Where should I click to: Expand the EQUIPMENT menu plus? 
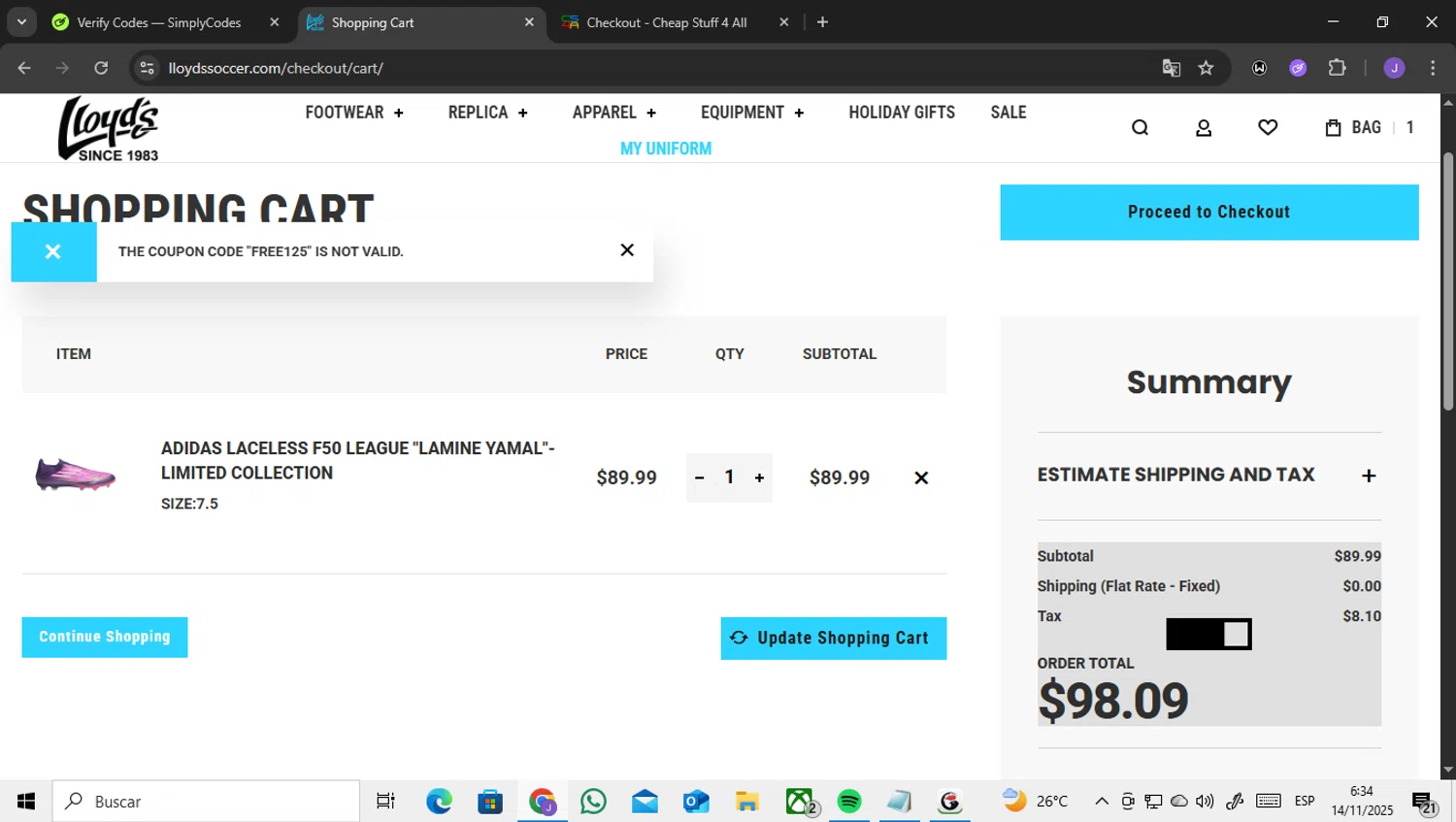click(x=799, y=113)
